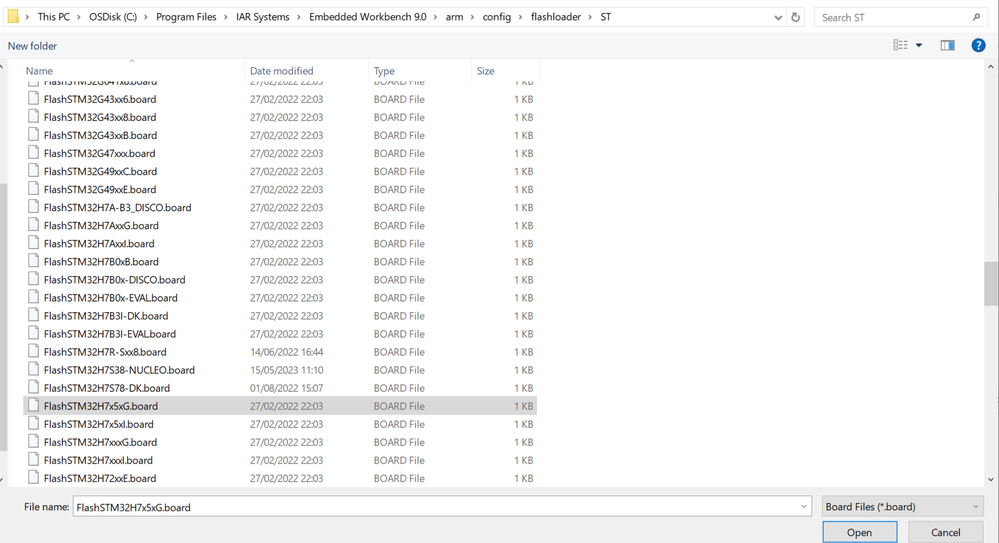Click the Cancel button

(x=945, y=532)
